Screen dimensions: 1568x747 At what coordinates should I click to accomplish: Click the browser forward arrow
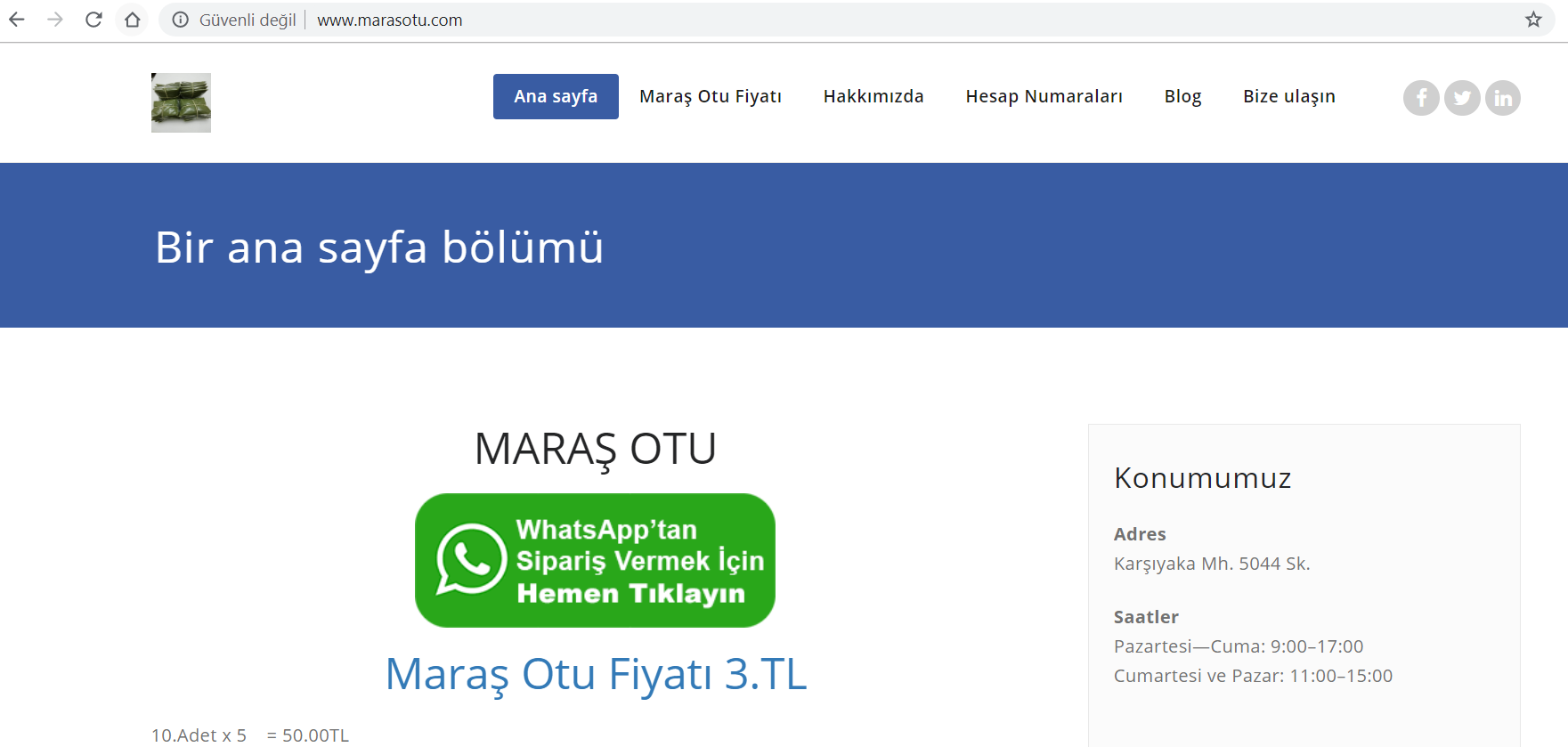(55, 20)
